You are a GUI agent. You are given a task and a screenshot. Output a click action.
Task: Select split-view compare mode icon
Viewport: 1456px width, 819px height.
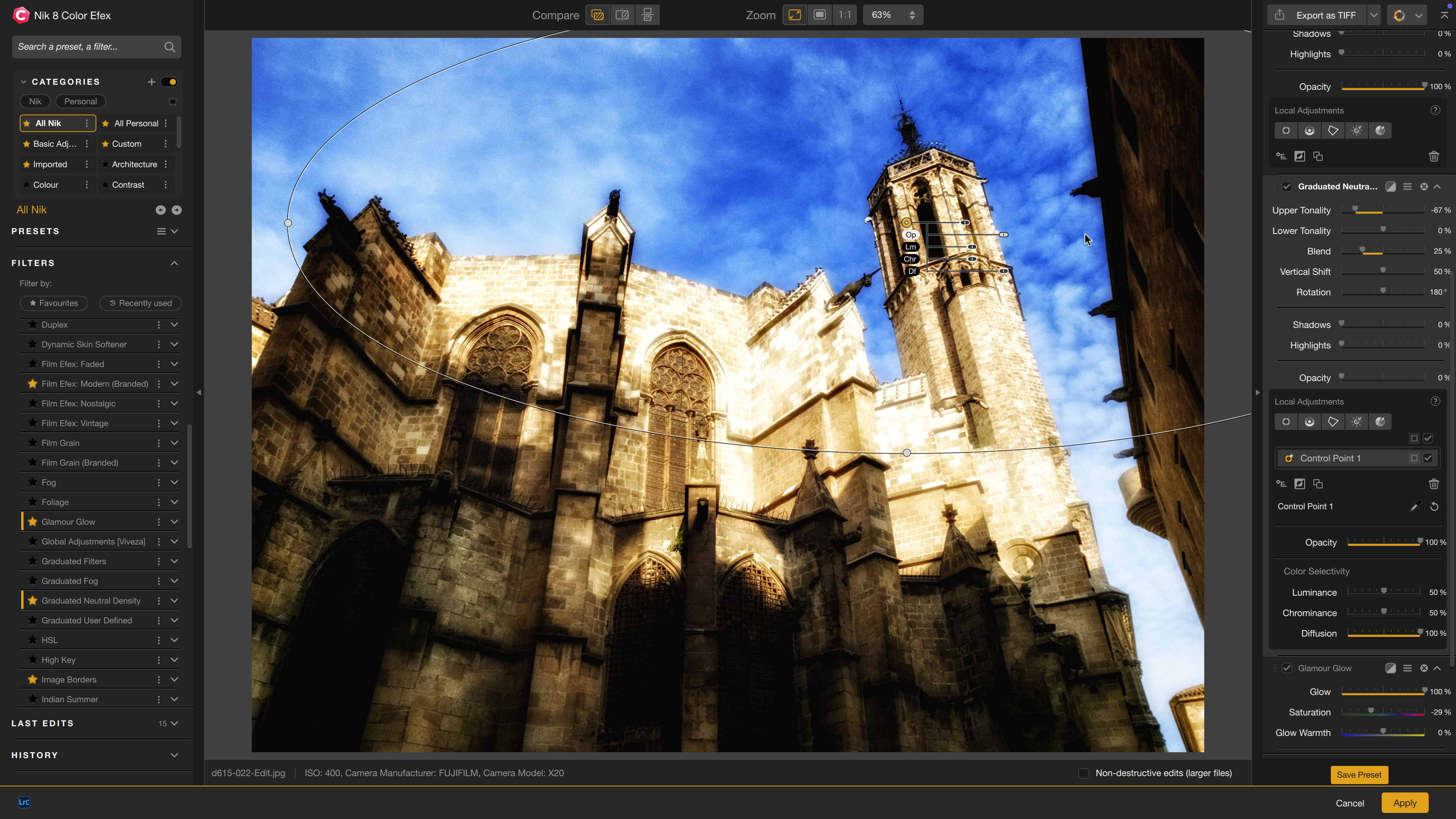pyautogui.click(x=622, y=15)
